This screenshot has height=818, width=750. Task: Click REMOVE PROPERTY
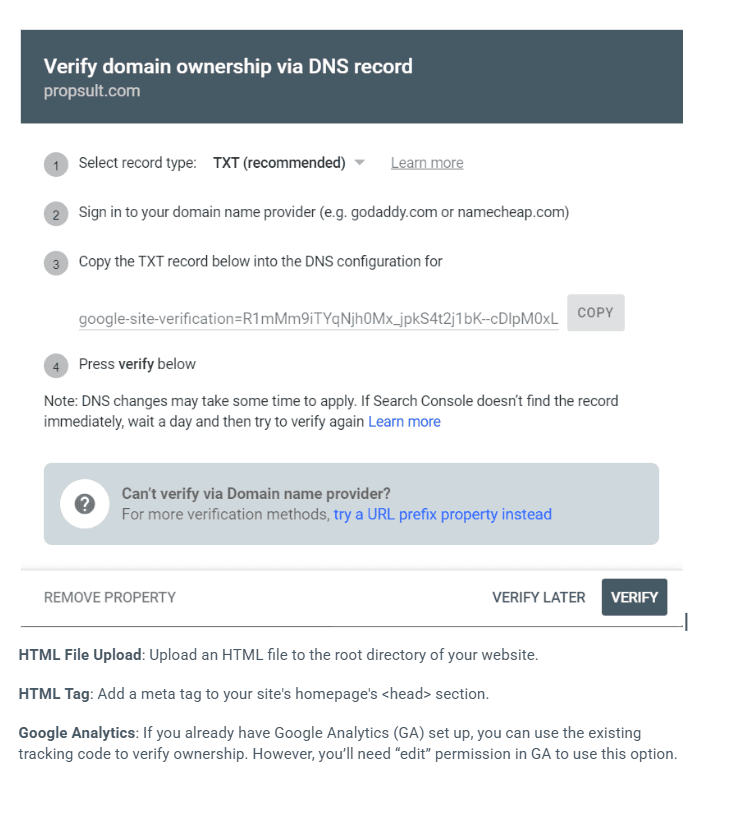(x=110, y=597)
